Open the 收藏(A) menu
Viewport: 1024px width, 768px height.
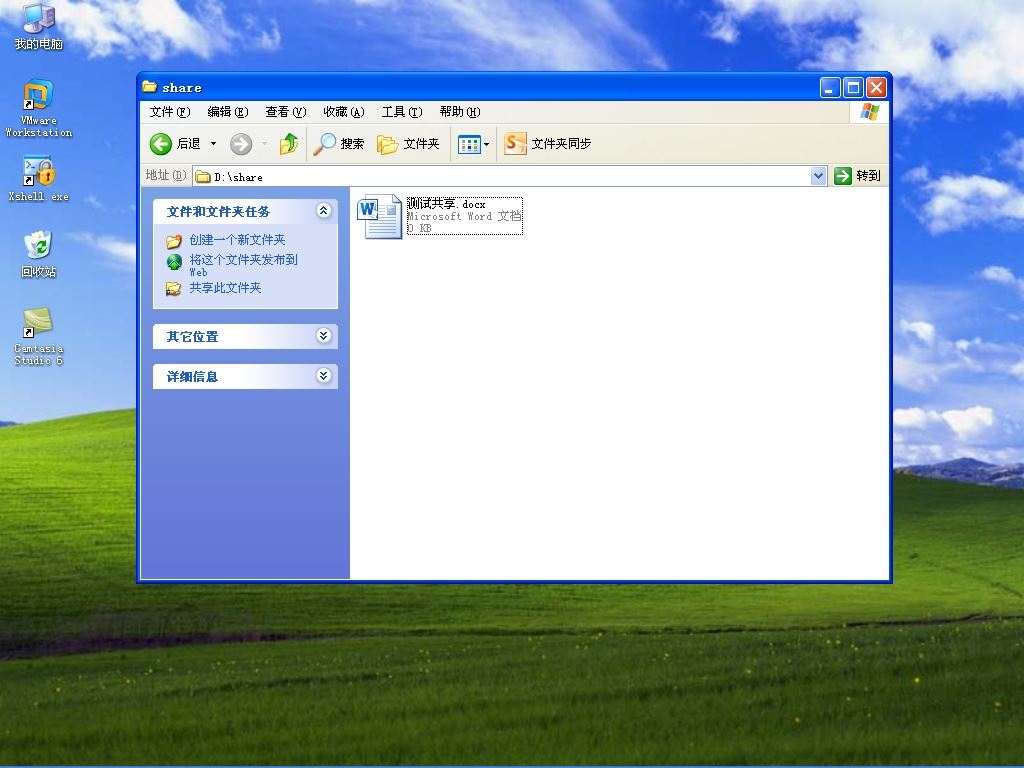pyautogui.click(x=344, y=112)
